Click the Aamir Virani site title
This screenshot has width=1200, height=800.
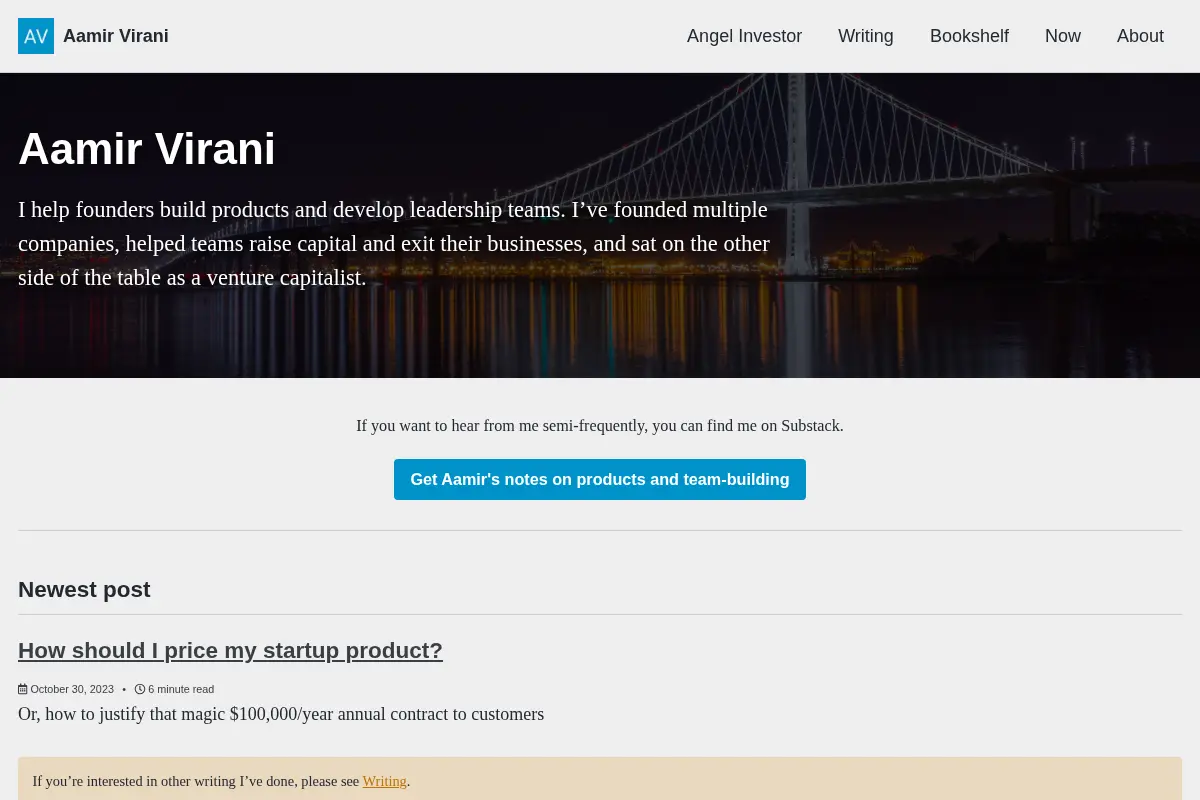pyautogui.click(x=116, y=36)
